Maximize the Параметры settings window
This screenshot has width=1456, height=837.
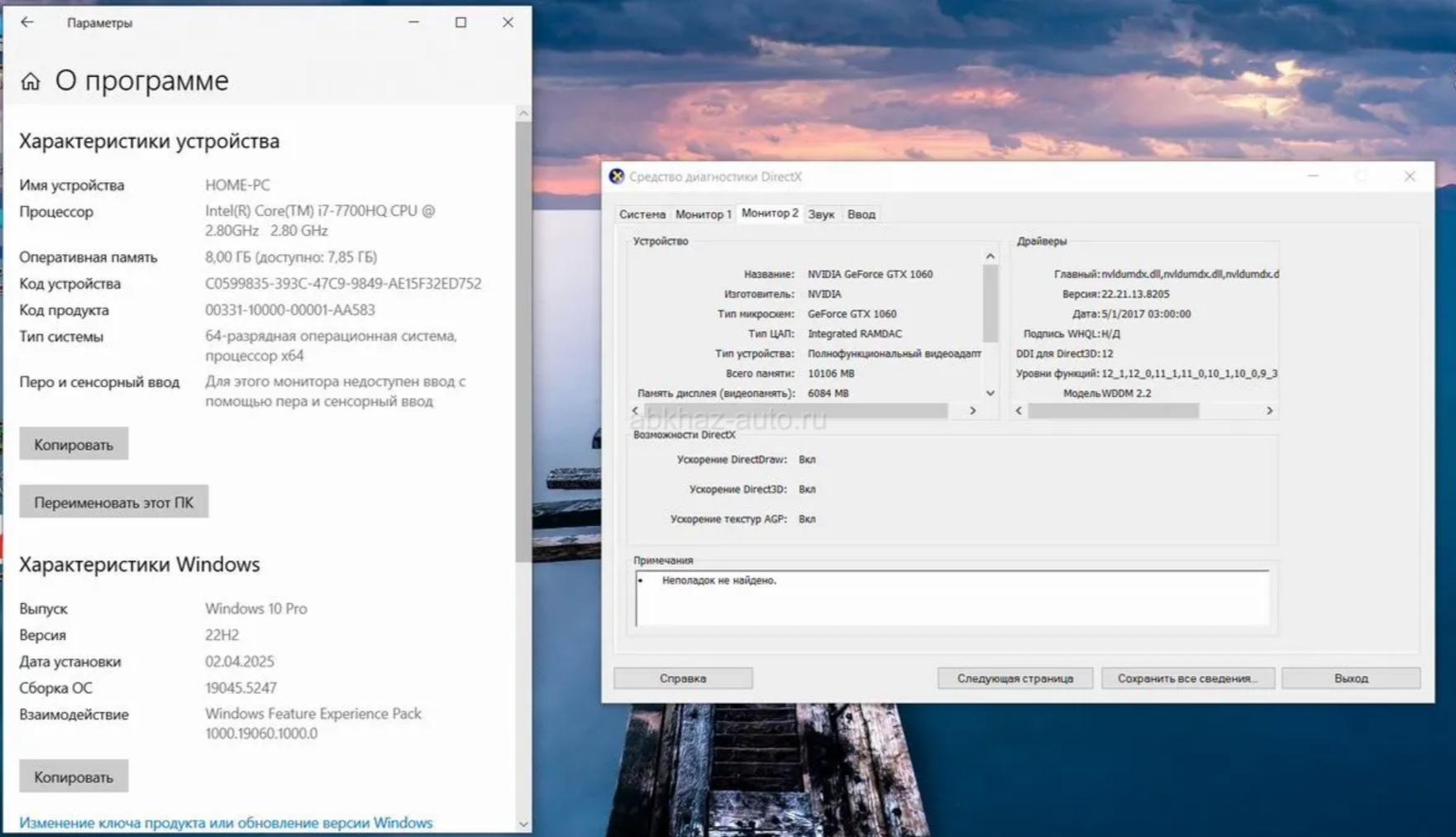pyautogui.click(x=461, y=22)
